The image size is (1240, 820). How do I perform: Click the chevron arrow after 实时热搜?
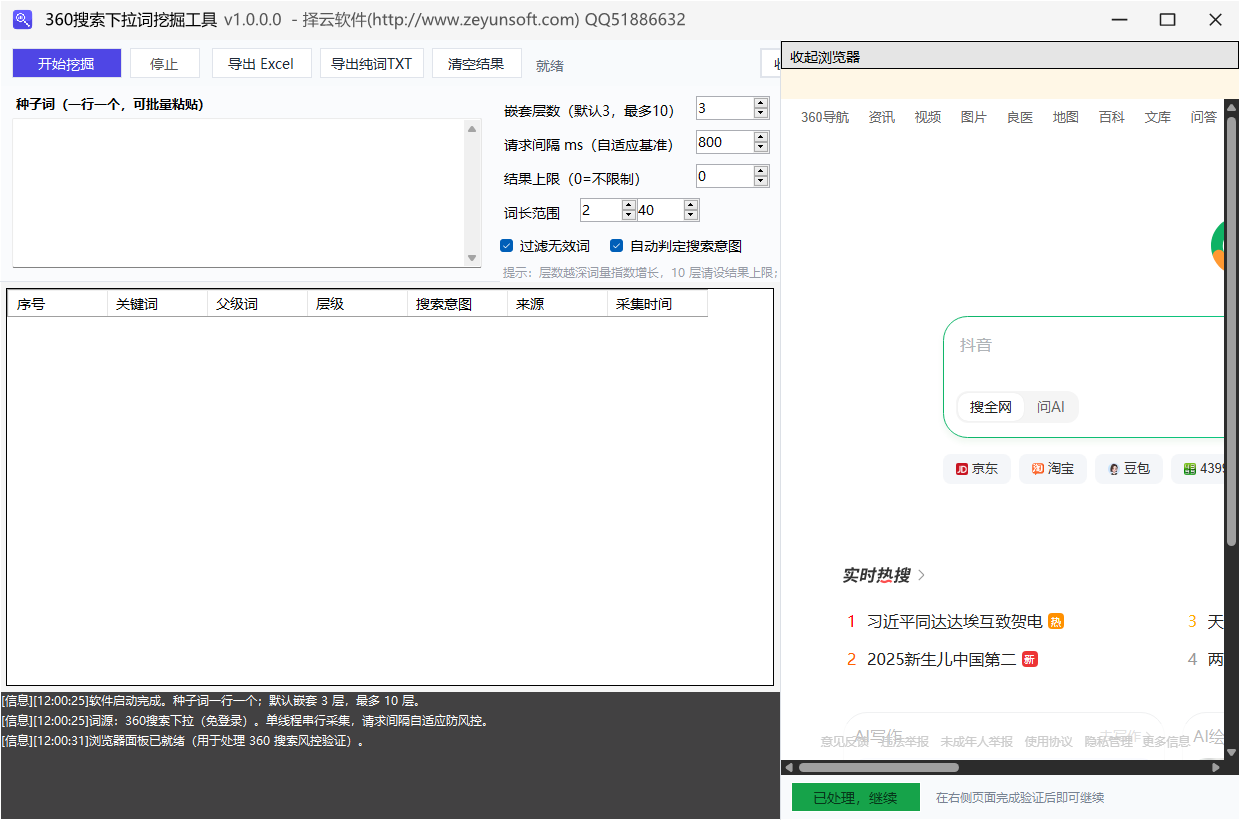[x=921, y=575]
